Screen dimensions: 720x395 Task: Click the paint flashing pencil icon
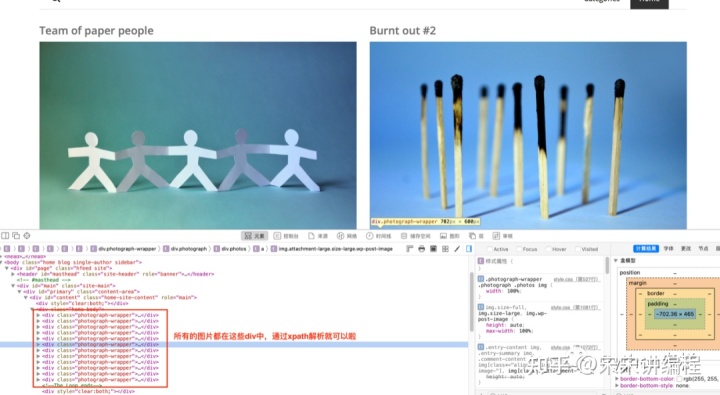pos(457,249)
